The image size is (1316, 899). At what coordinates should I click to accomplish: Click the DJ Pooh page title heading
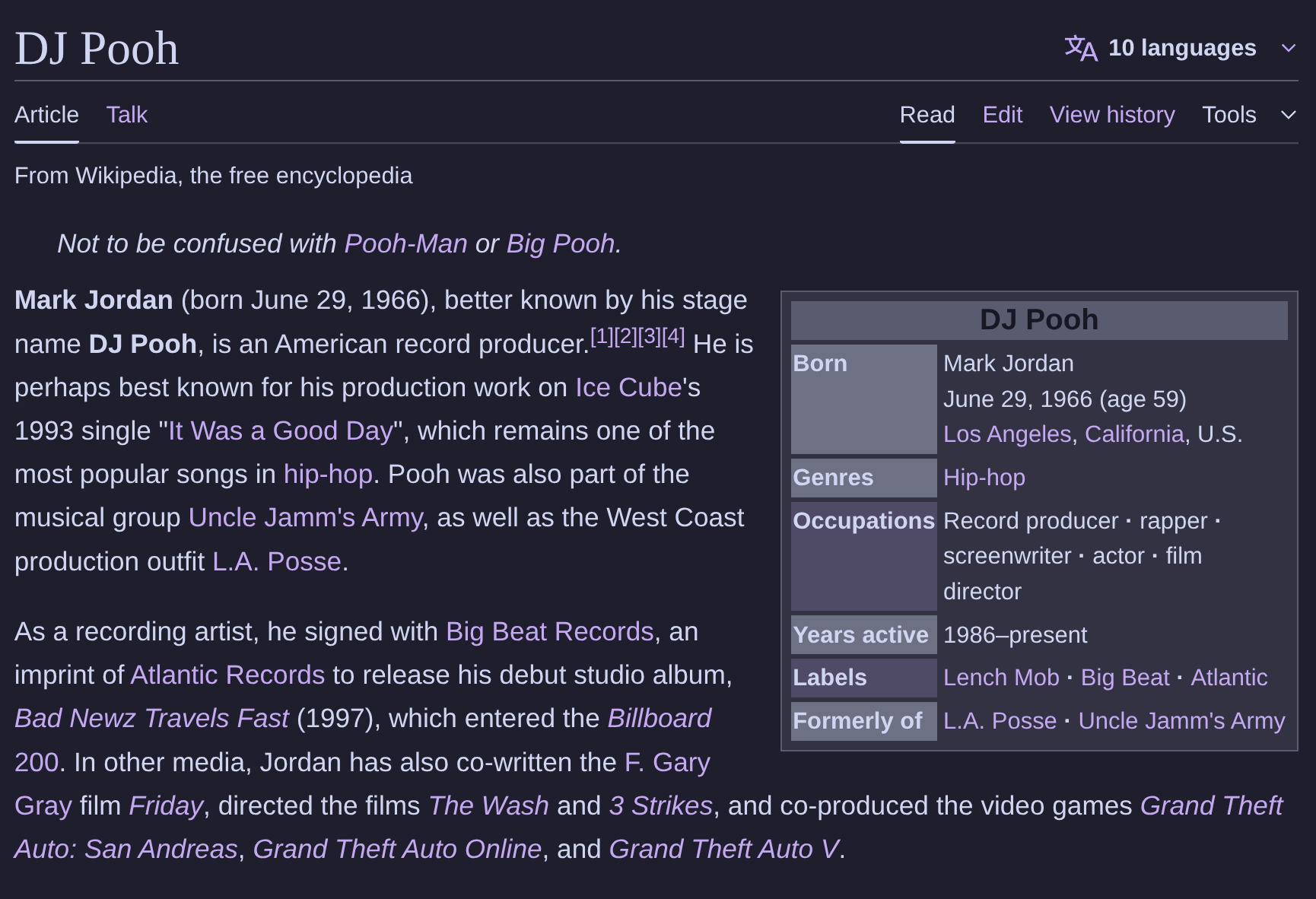point(97,49)
